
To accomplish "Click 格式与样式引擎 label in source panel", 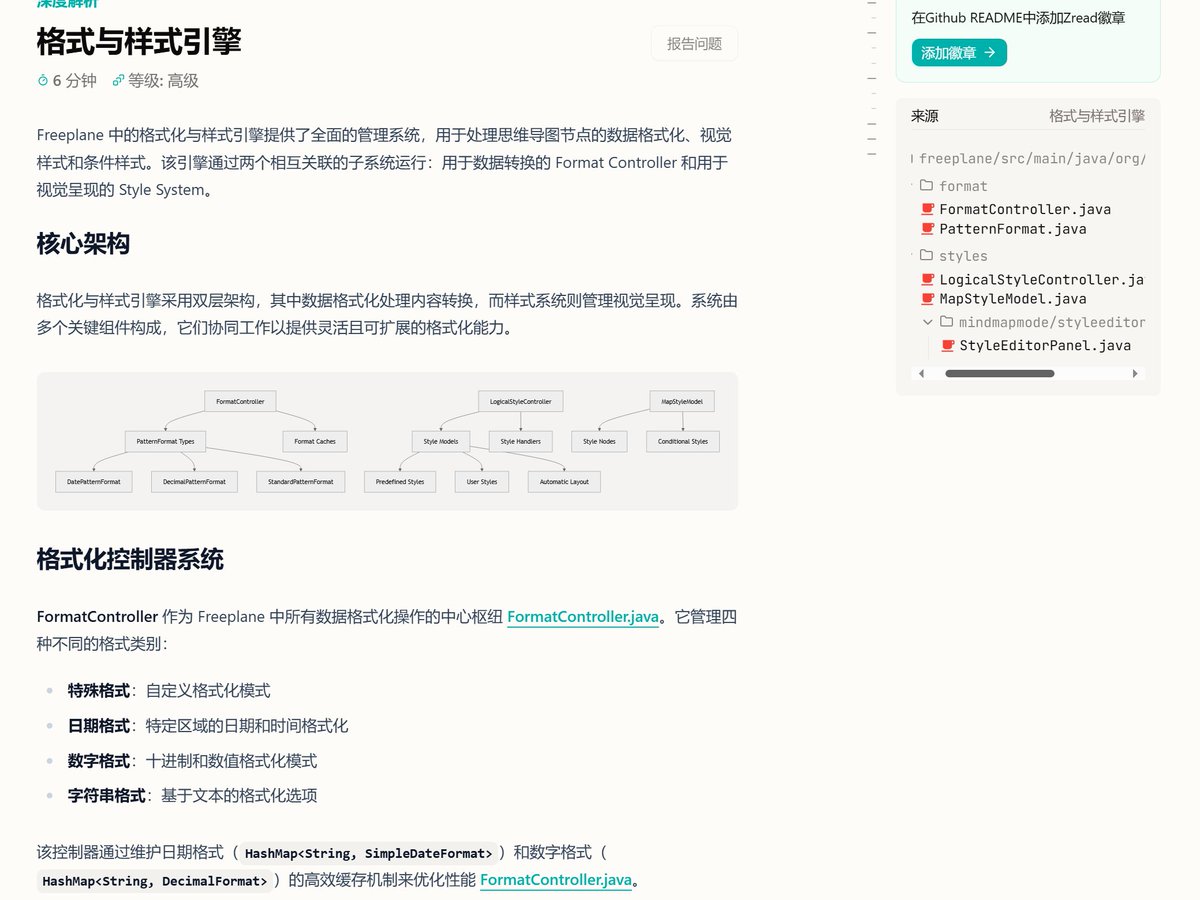I will click(x=1097, y=116).
